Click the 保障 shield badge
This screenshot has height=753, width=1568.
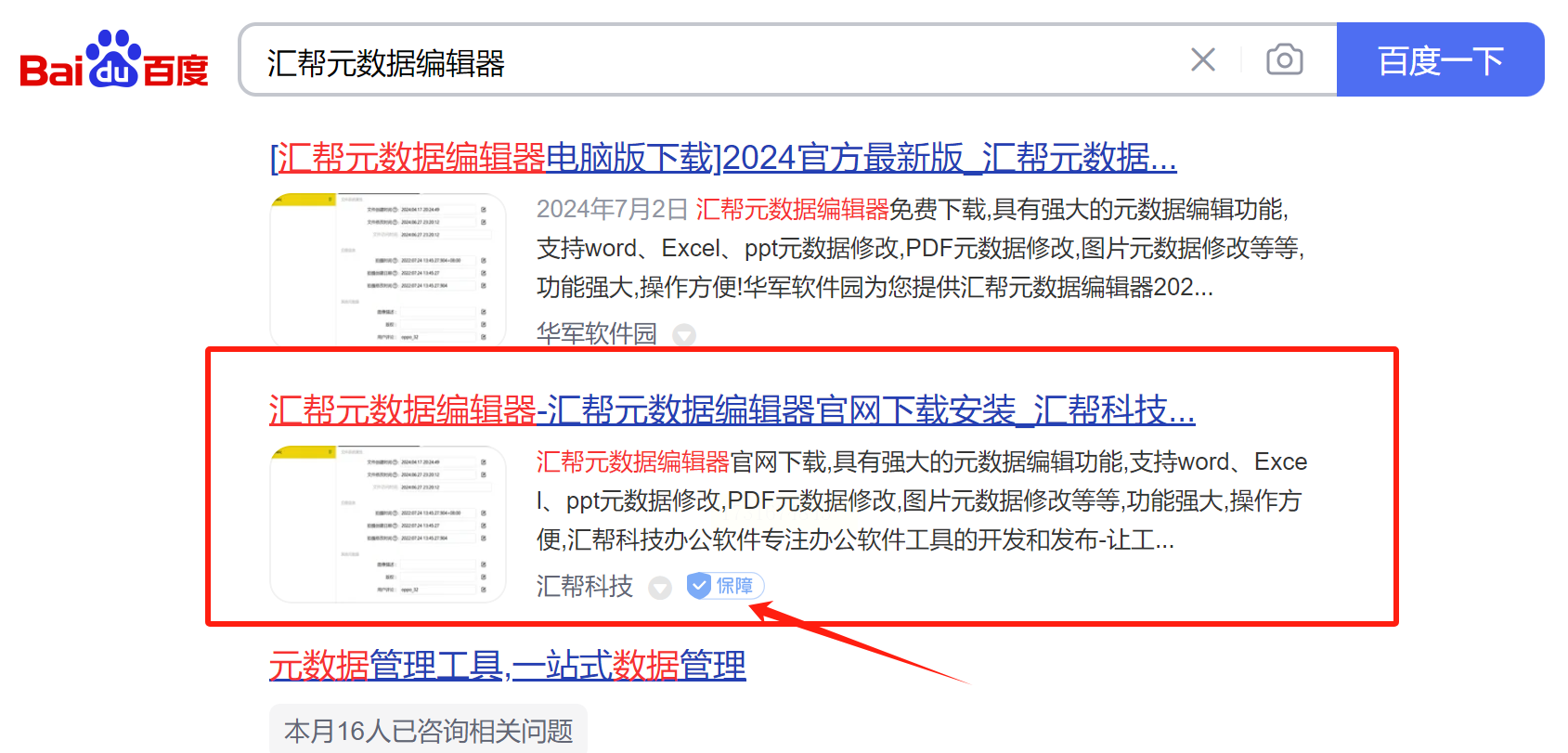click(x=725, y=586)
